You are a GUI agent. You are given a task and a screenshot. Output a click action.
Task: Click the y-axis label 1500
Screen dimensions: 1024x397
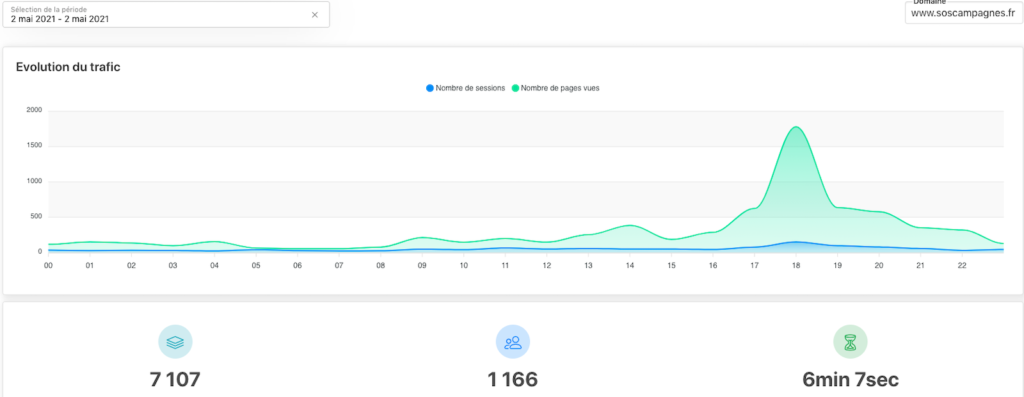(35, 146)
